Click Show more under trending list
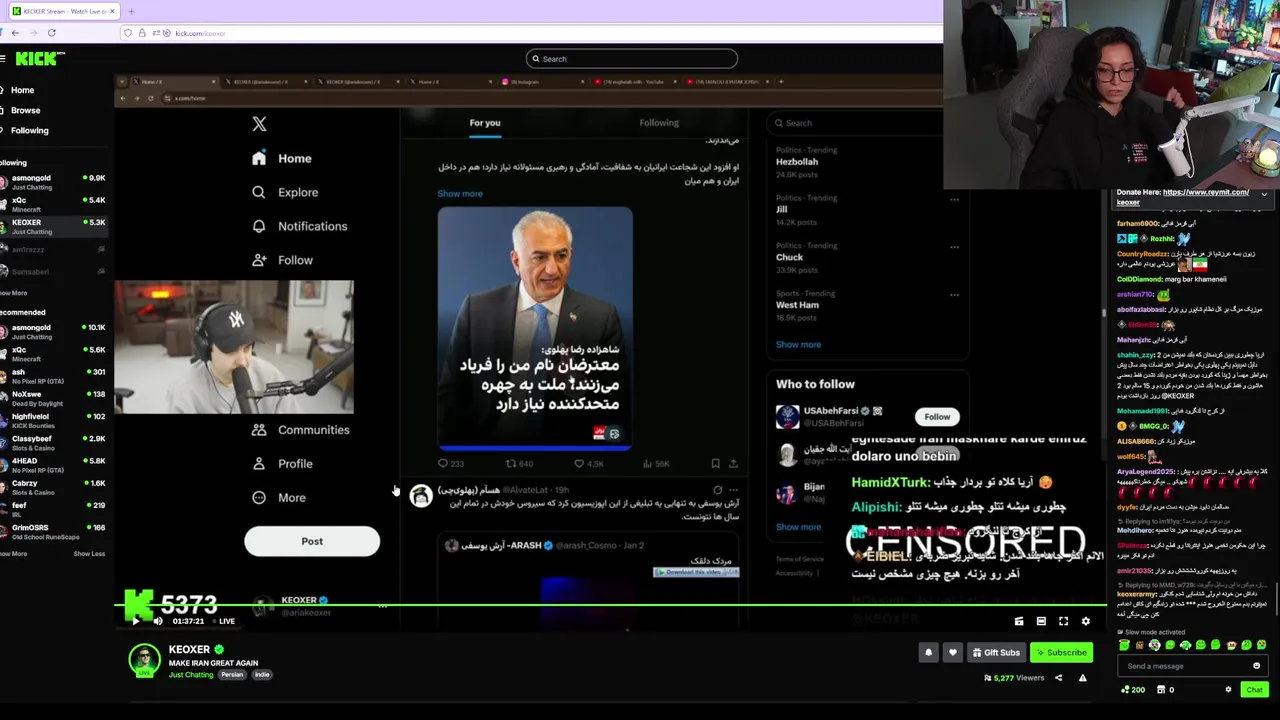Viewport: 1280px width, 720px height. (798, 345)
